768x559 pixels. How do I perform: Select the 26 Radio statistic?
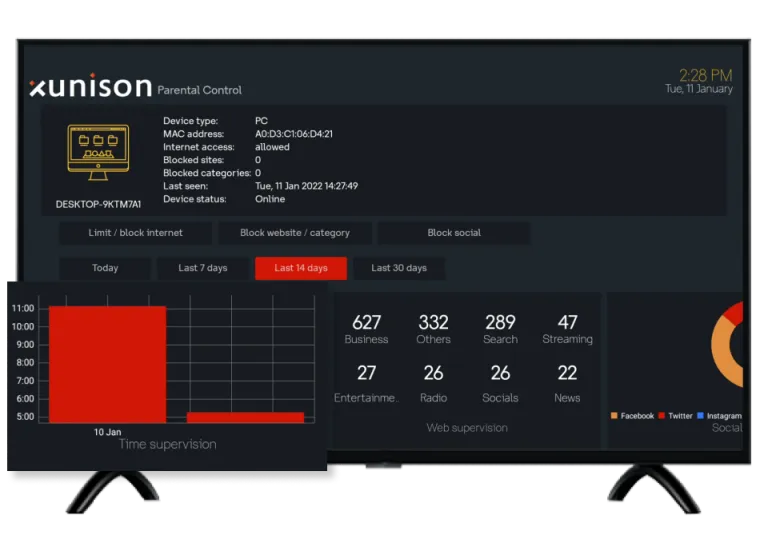pos(433,384)
